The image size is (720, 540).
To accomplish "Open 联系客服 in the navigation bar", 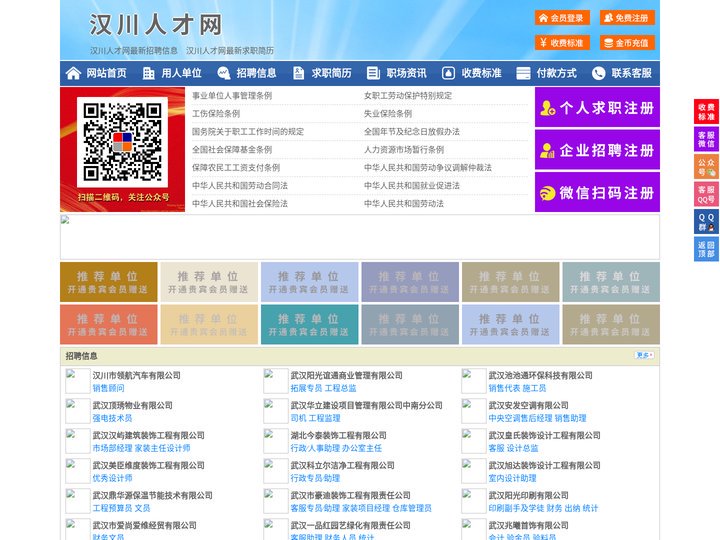I will coord(631,73).
